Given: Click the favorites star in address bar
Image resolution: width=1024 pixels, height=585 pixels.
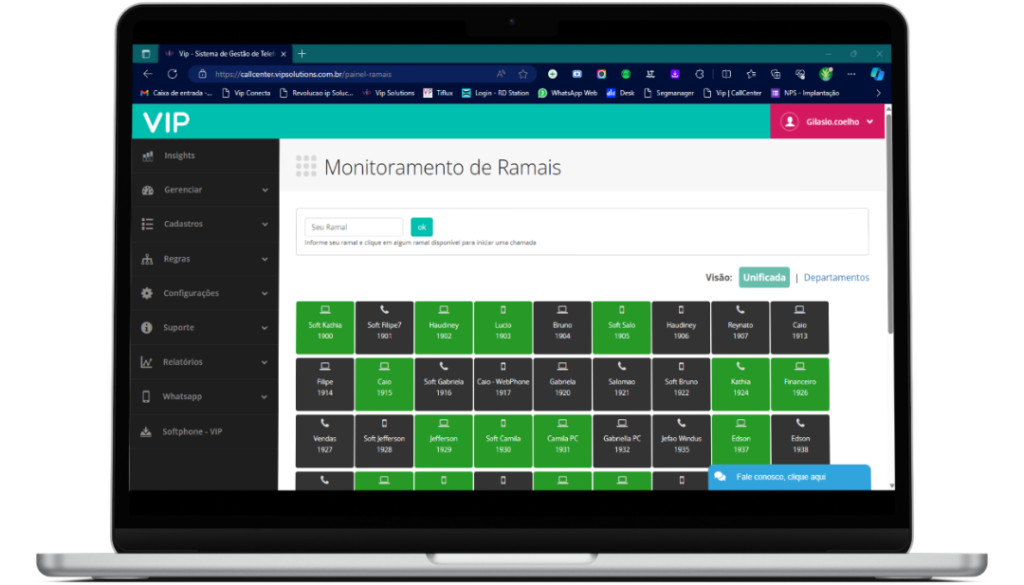Looking at the screenshot, I should click(523, 74).
